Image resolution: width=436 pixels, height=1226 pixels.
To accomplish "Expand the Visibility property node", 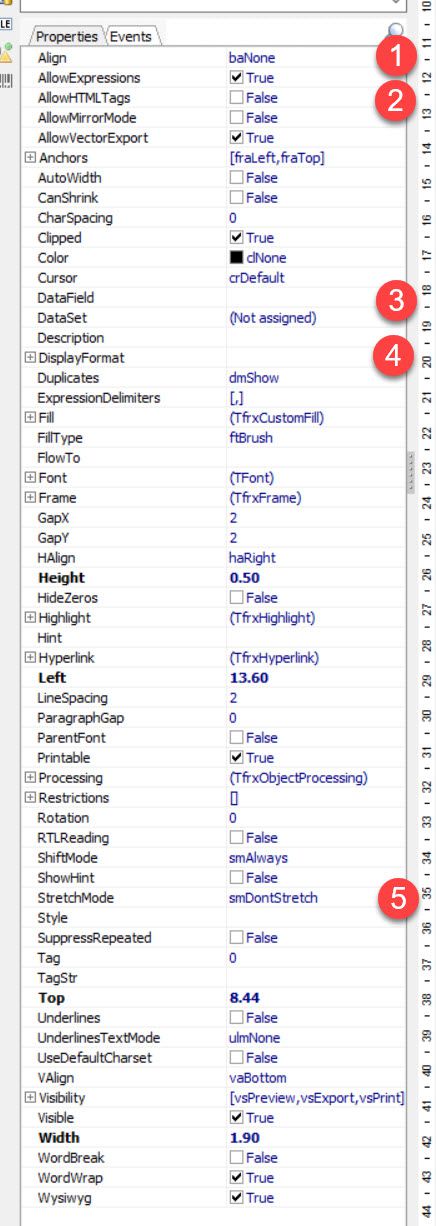I will point(30,1098).
